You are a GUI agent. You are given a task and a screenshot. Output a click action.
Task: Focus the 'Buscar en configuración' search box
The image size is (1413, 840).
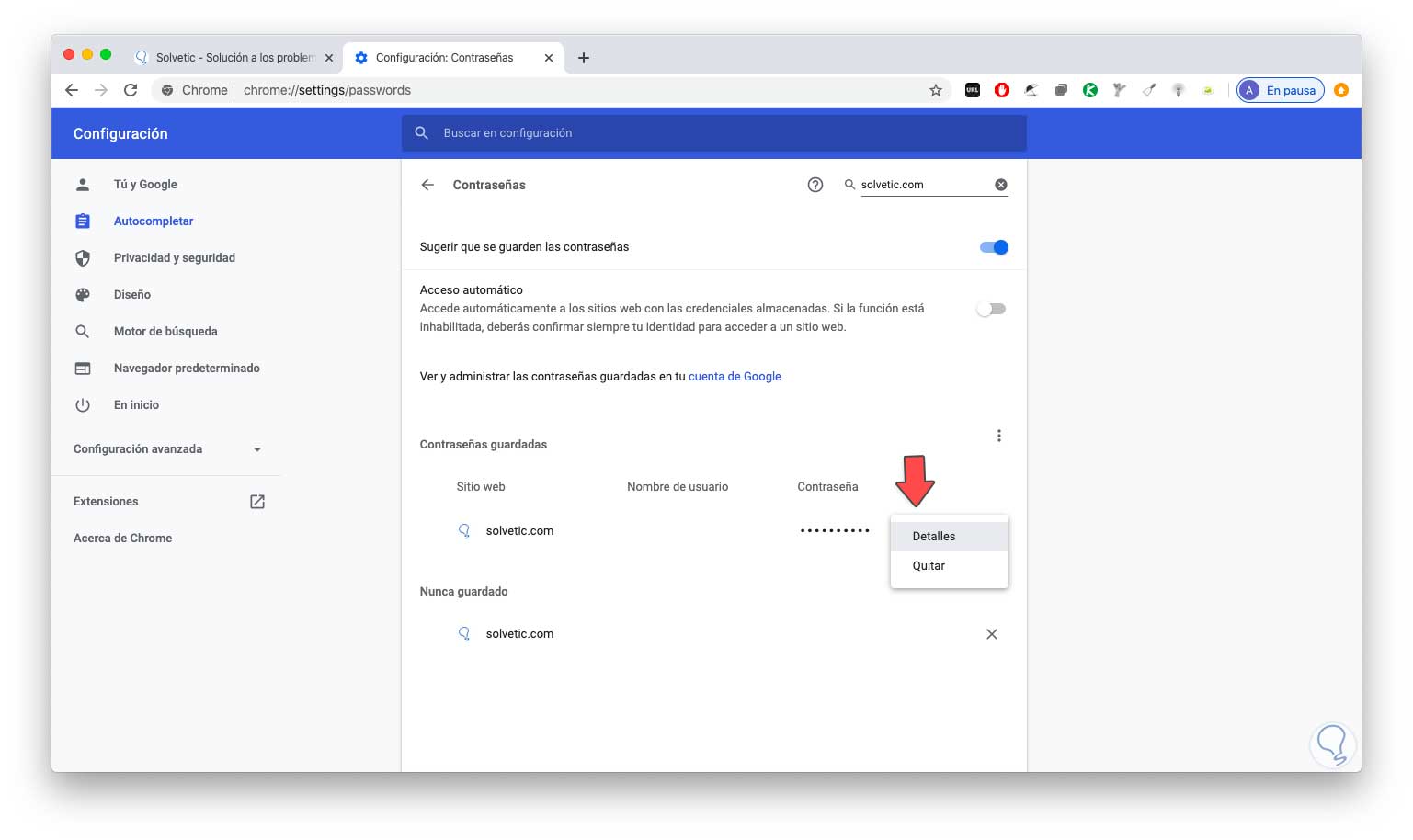click(x=714, y=133)
